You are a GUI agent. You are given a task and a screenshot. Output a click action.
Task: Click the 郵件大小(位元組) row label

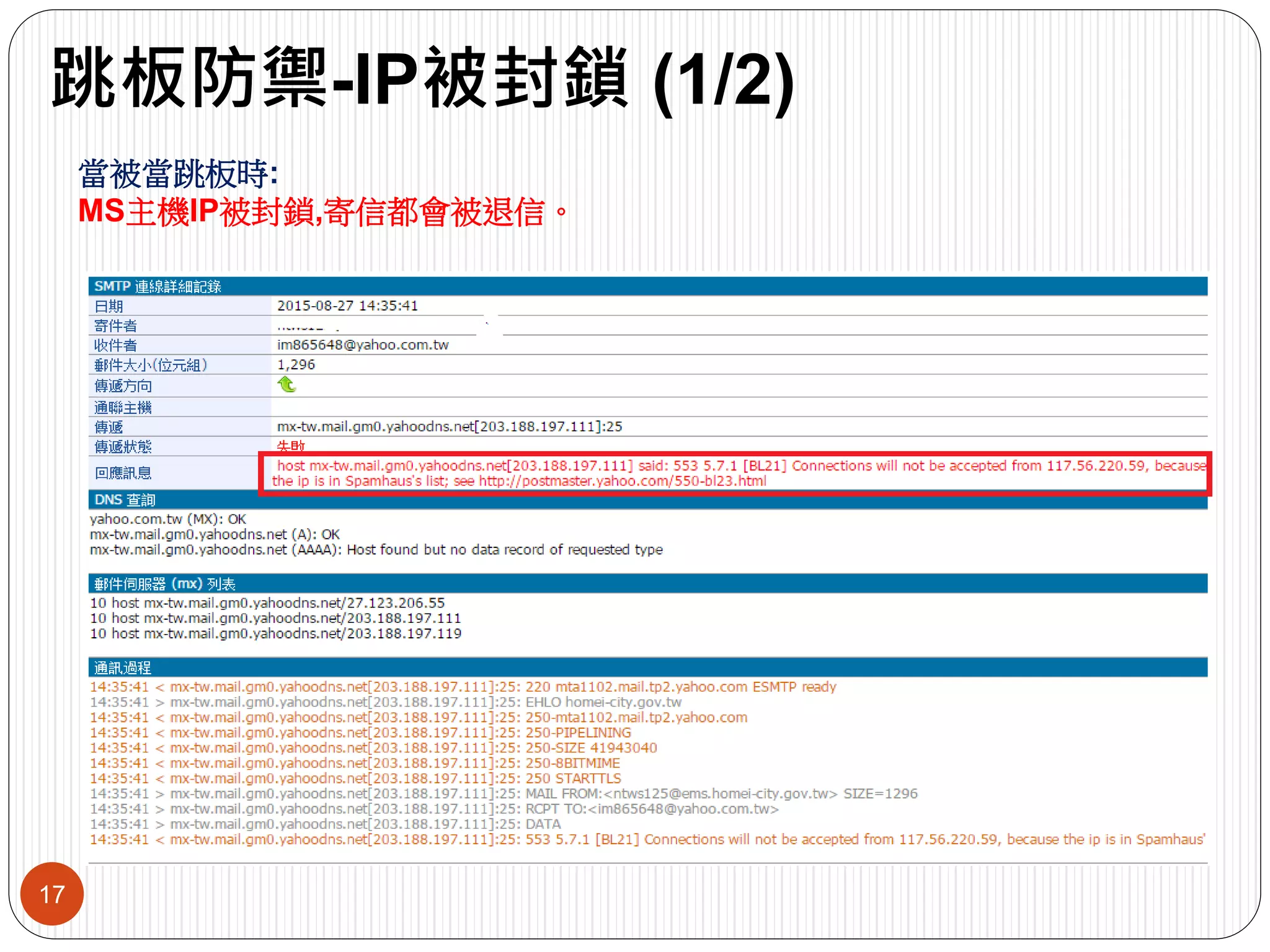[151, 365]
